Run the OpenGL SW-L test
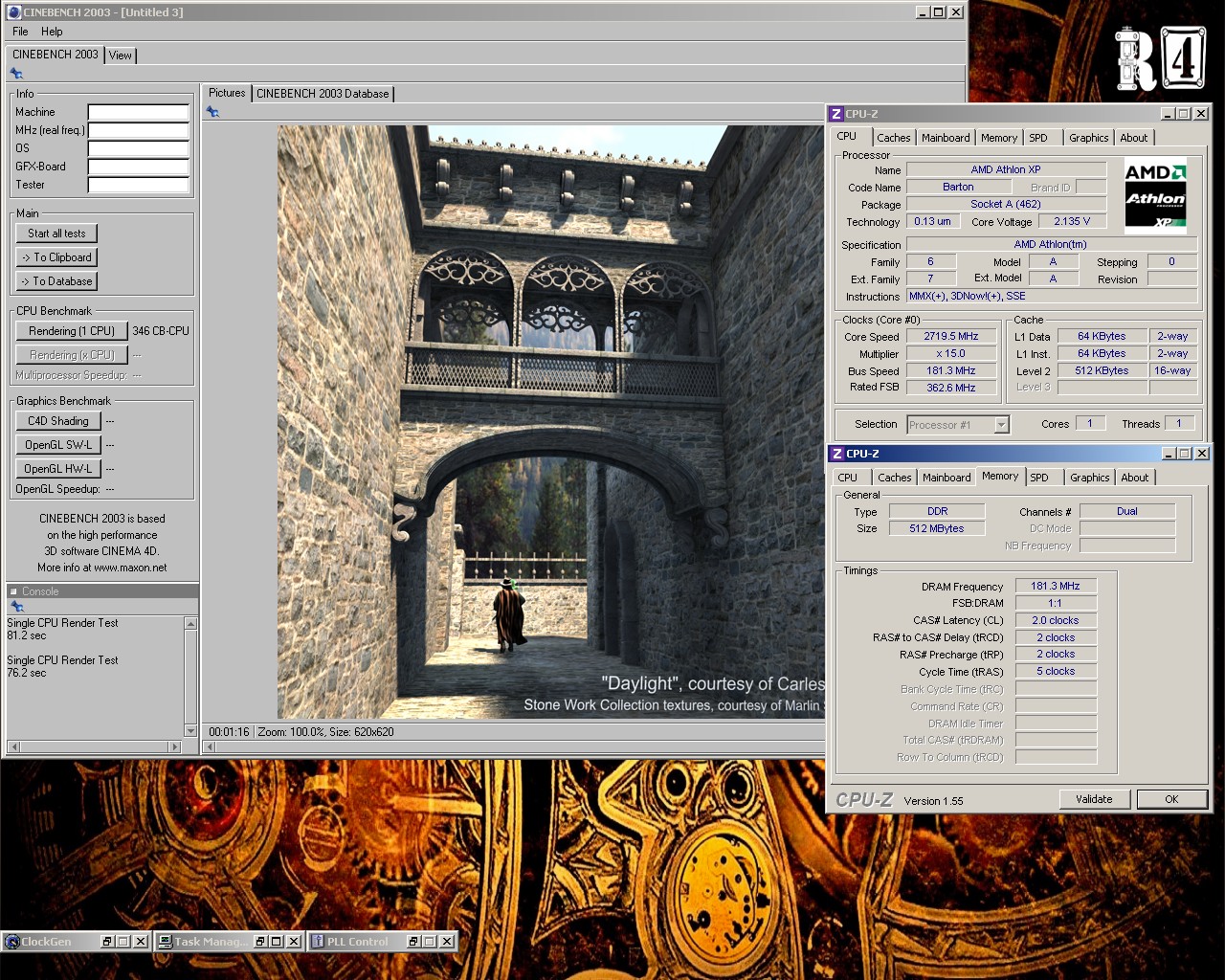The width and height of the screenshot is (1225, 980). click(57, 445)
